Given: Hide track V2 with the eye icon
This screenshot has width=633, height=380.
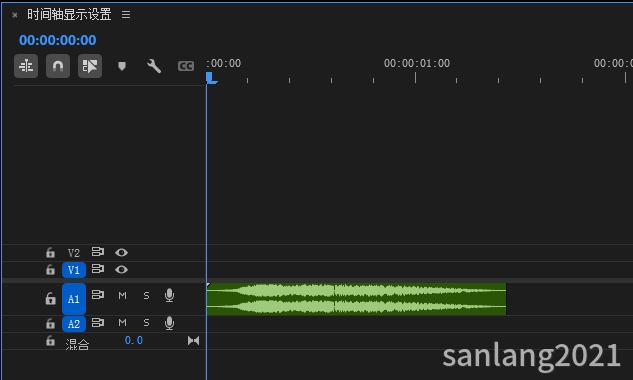Looking at the screenshot, I should click(122, 252).
